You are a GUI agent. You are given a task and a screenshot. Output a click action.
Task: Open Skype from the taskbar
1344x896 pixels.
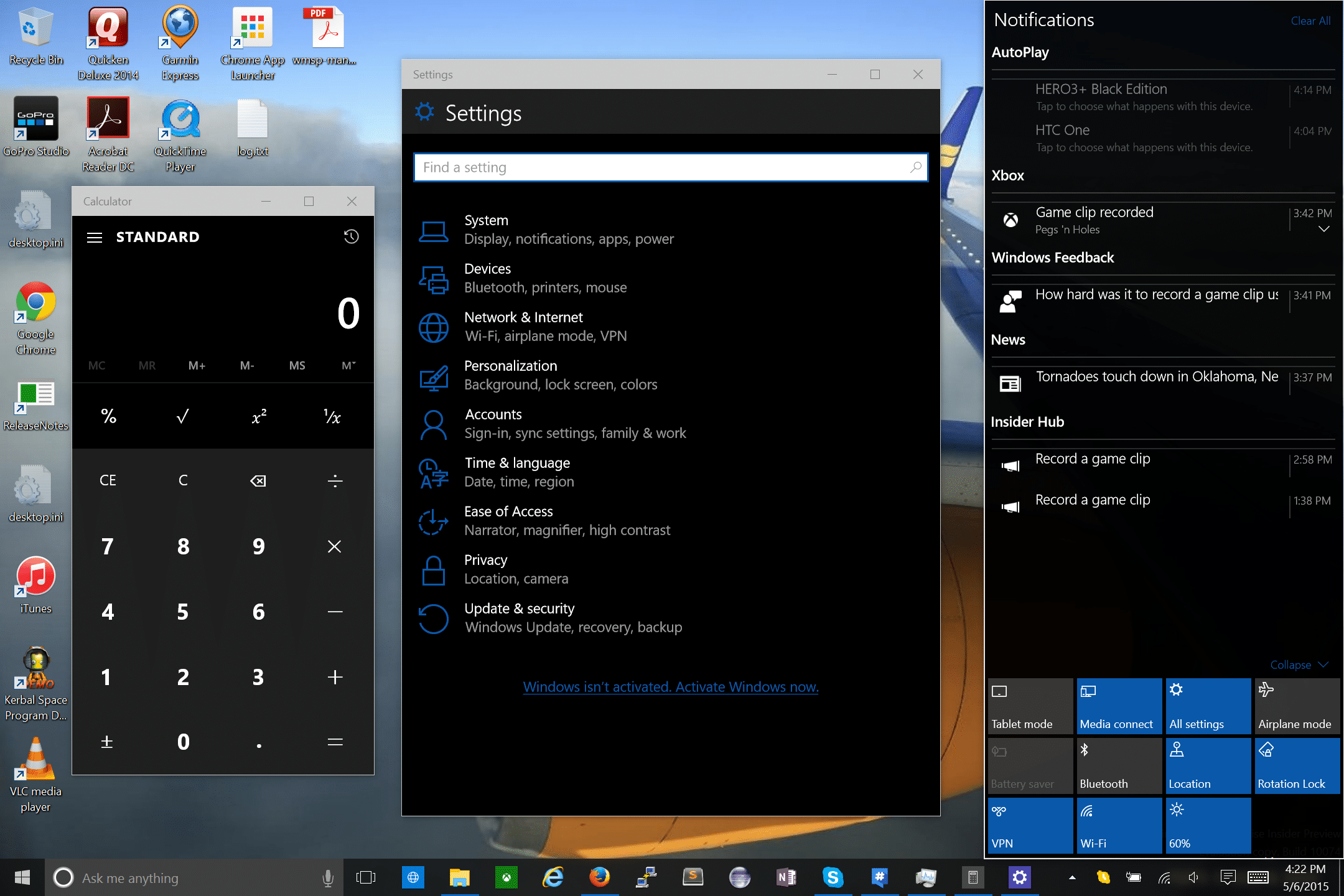pos(833,878)
